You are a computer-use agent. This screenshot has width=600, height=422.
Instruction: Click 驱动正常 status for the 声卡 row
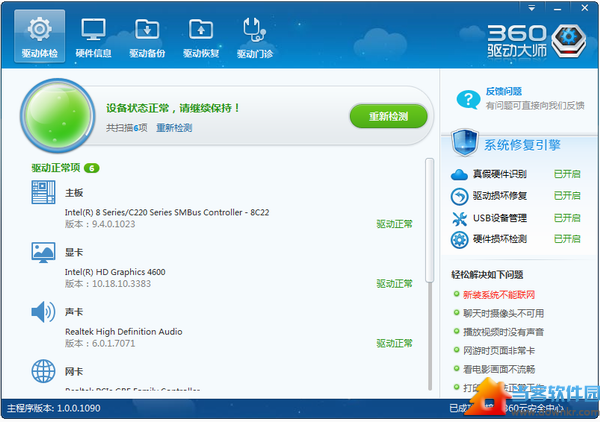click(x=395, y=344)
